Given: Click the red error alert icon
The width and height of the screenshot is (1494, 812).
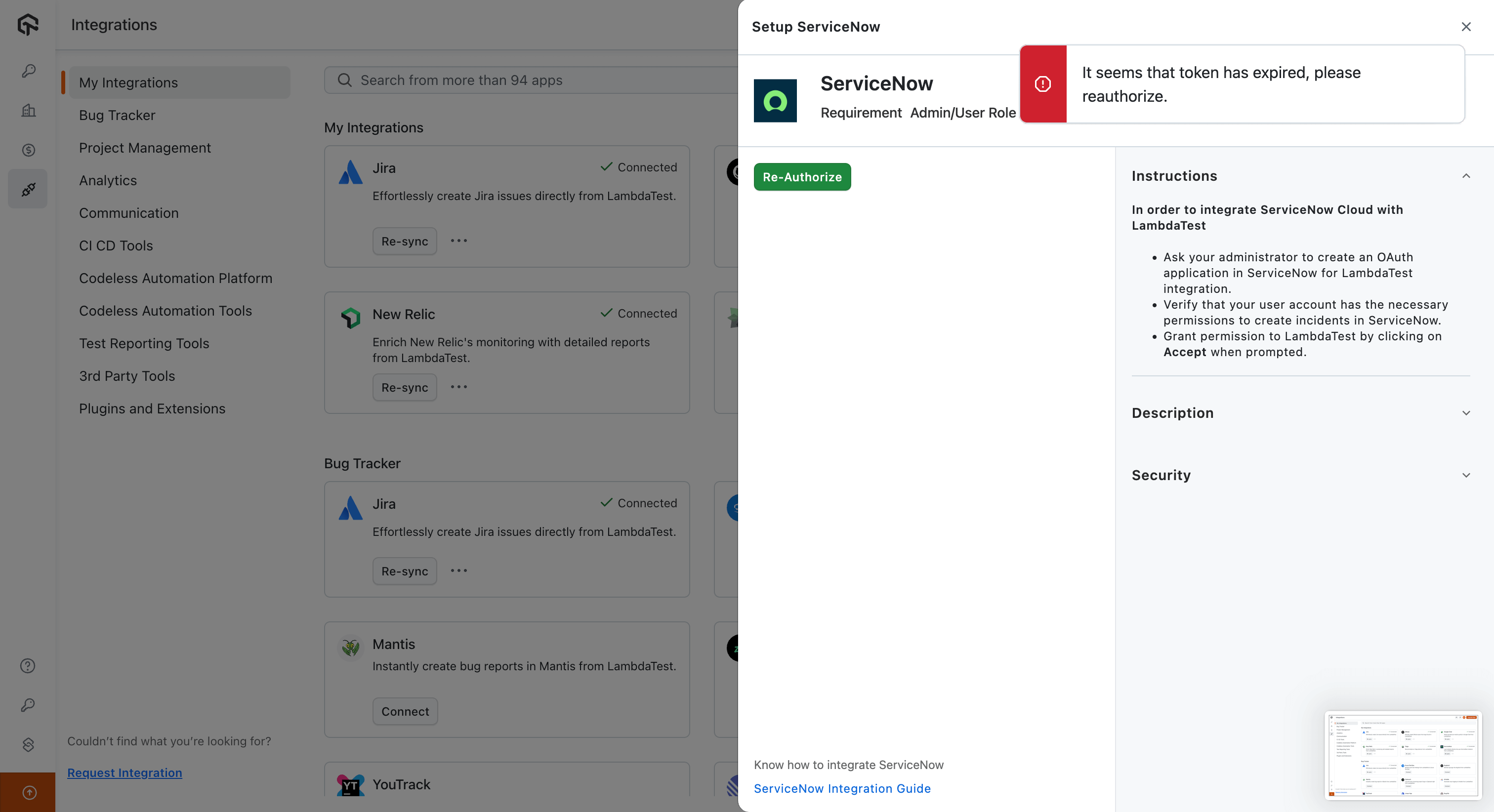Looking at the screenshot, I should click(1043, 84).
